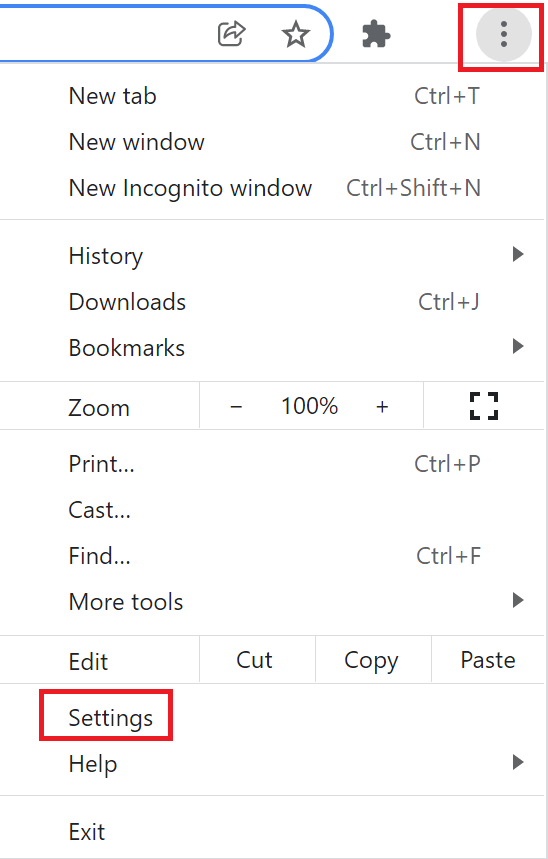
Task: Open the Help submenu
Action: pyautogui.click(x=272, y=763)
